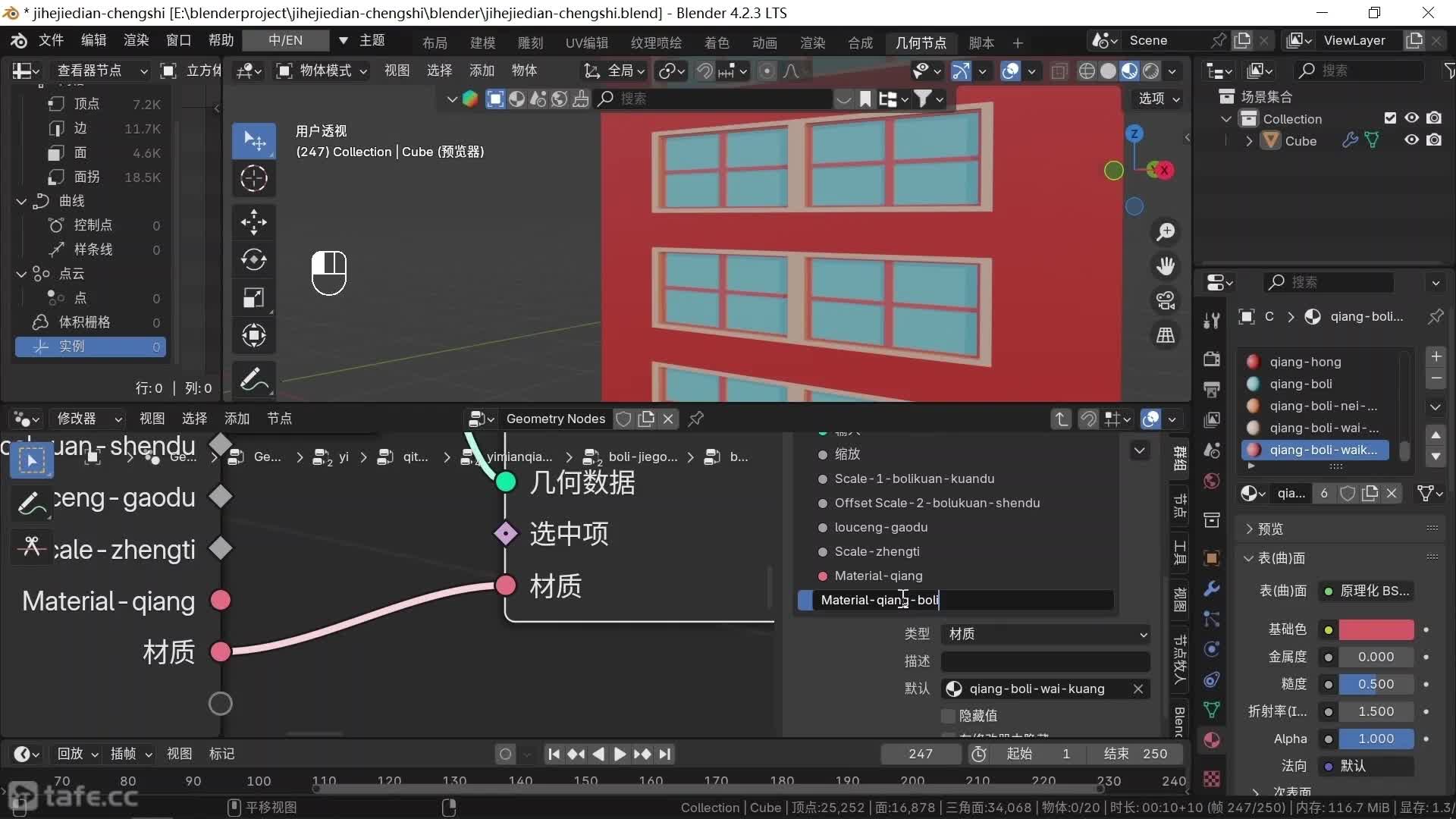Open the Shading workspace tab
The height and width of the screenshot is (819, 1456).
716,42
